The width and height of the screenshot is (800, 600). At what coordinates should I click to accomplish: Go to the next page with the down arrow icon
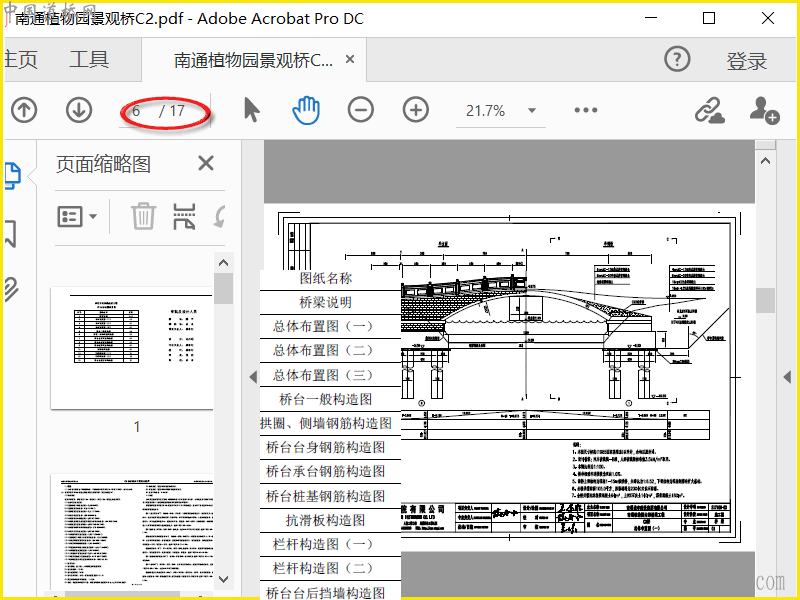(x=79, y=110)
